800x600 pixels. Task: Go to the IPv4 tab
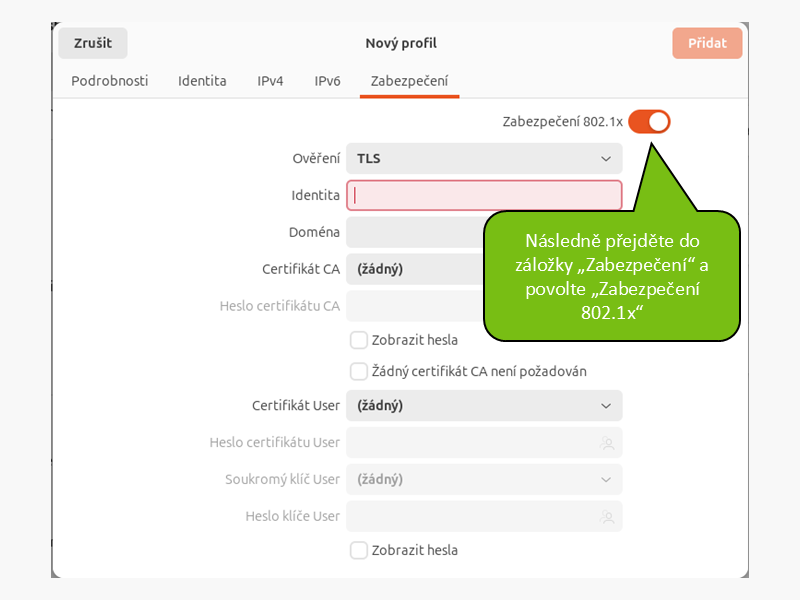pyautogui.click(x=270, y=81)
